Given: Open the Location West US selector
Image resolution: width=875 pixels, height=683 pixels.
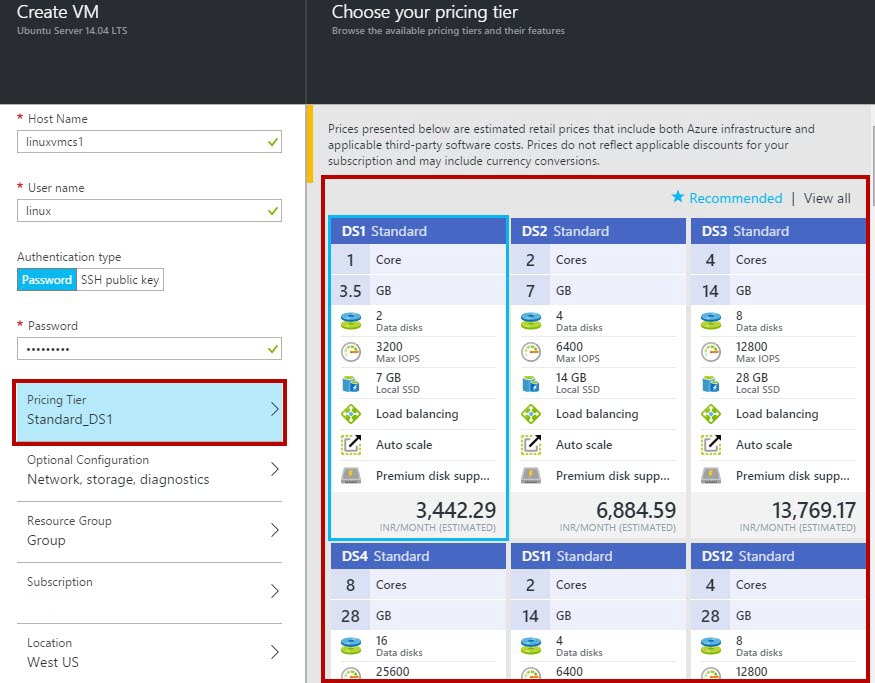Looking at the screenshot, I should (150, 652).
